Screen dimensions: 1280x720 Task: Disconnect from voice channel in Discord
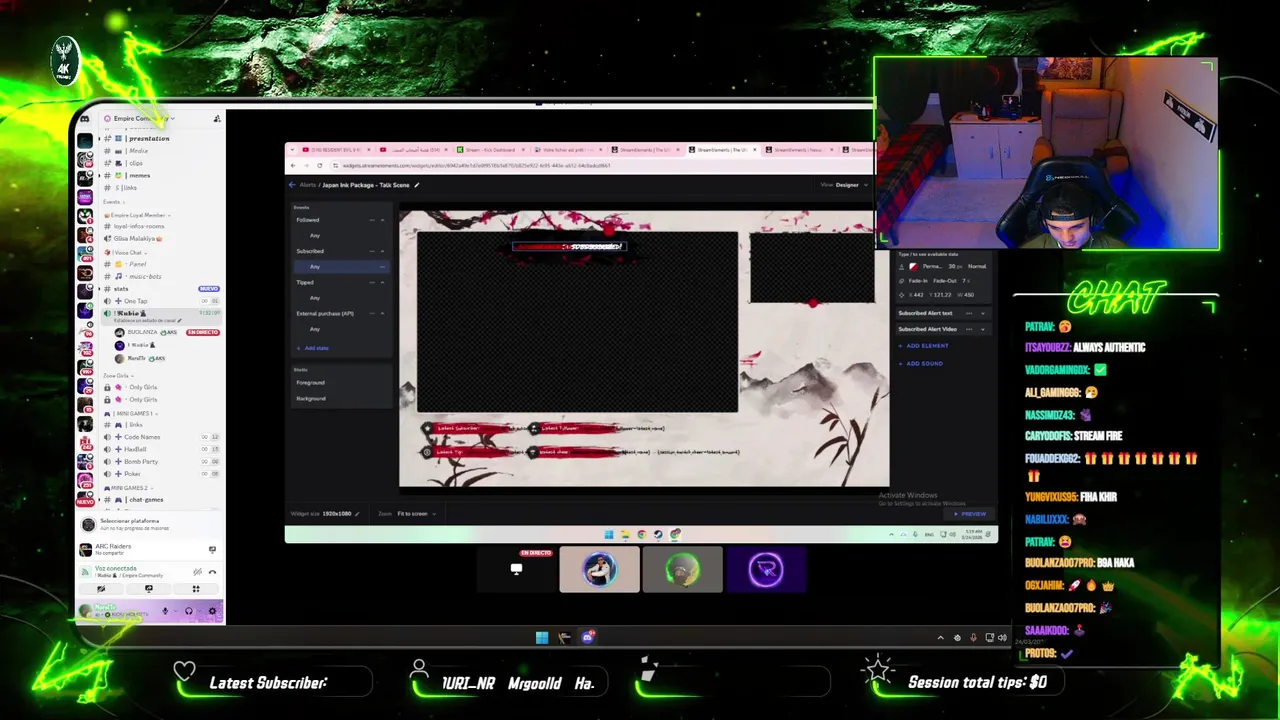(x=212, y=572)
